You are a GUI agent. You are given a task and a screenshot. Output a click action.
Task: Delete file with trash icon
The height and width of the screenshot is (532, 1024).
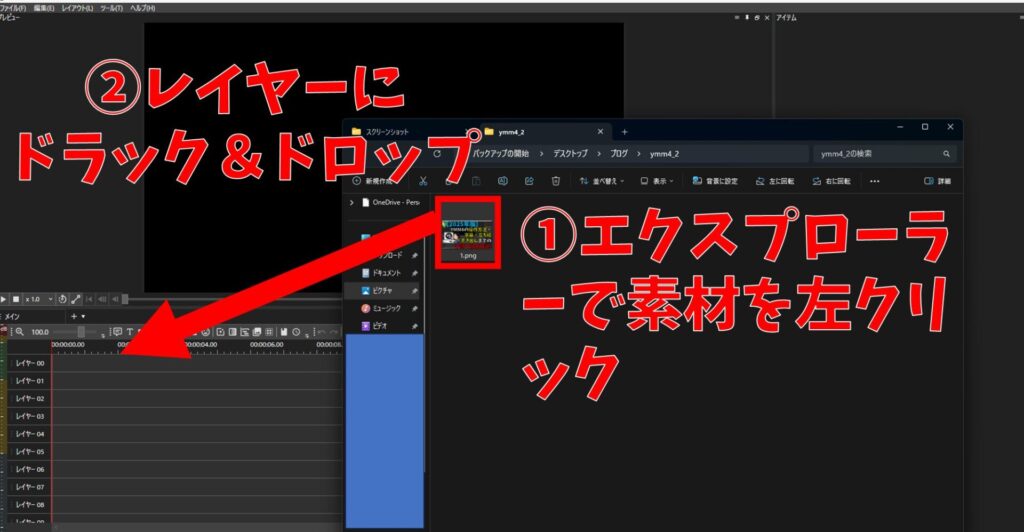point(556,181)
